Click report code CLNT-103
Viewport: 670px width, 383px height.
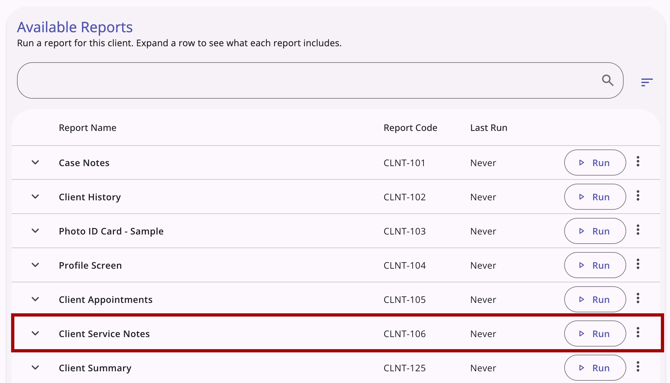(x=405, y=231)
